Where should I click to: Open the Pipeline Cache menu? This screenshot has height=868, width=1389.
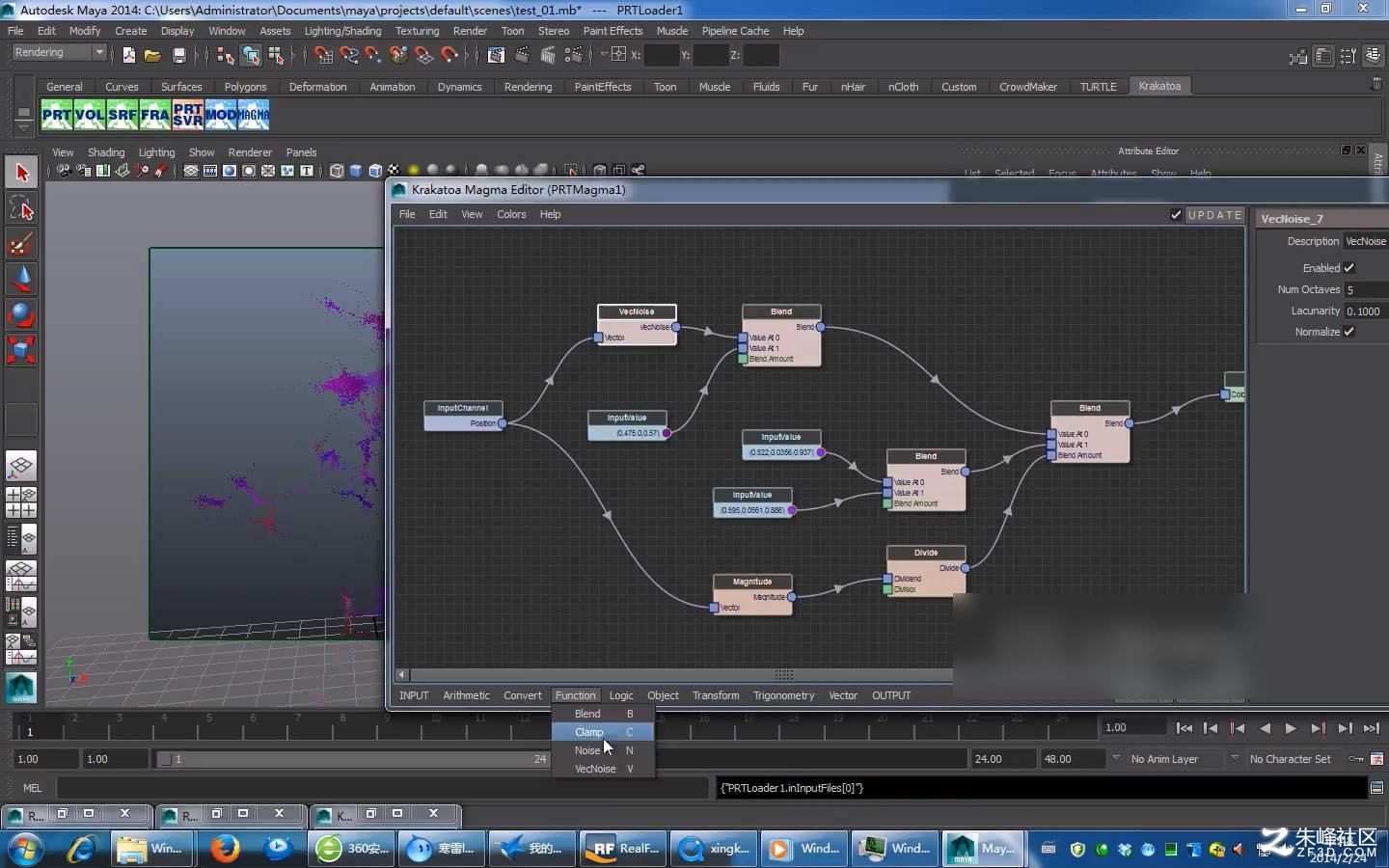(x=735, y=31)
